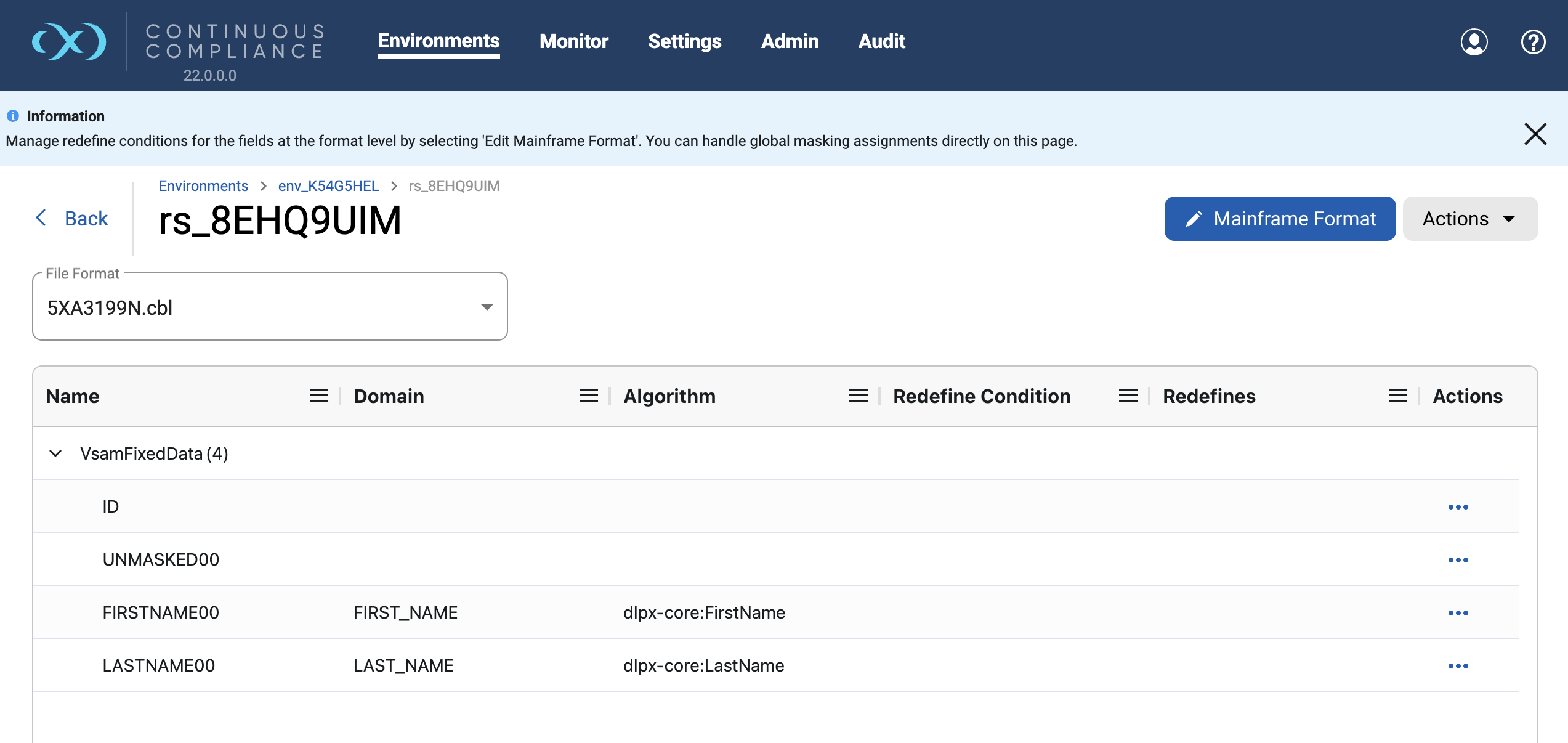
Task: Go Back to the previous page
Action: (x=73, y=218)
